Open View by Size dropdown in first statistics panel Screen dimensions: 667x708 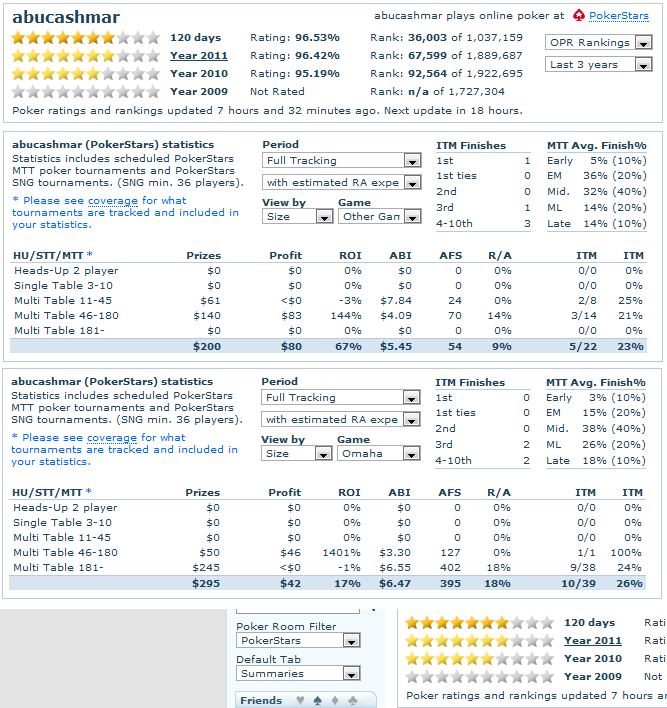coord(297,216)
